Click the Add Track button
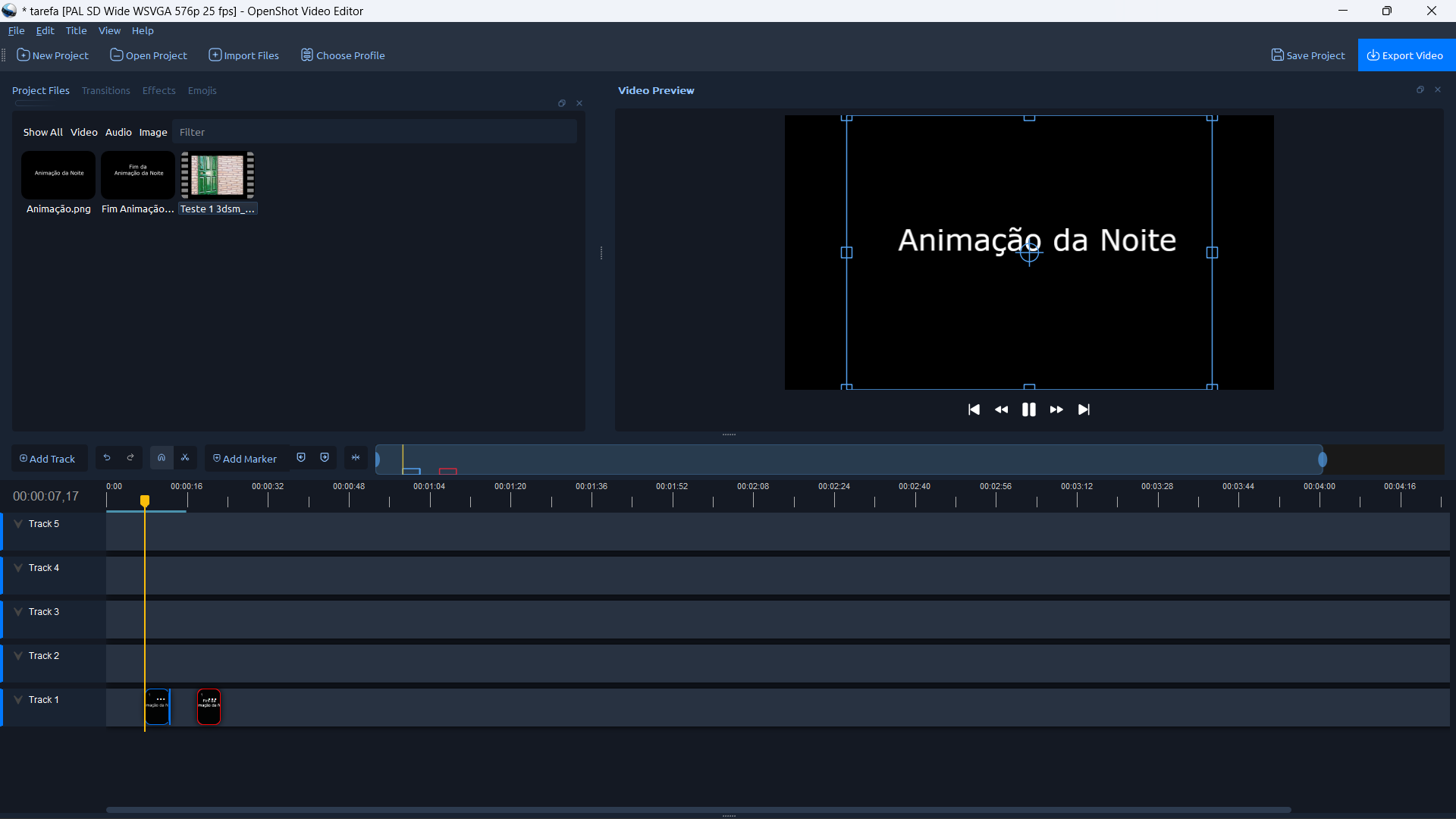The image size is (1456, 819). [48, 459]
